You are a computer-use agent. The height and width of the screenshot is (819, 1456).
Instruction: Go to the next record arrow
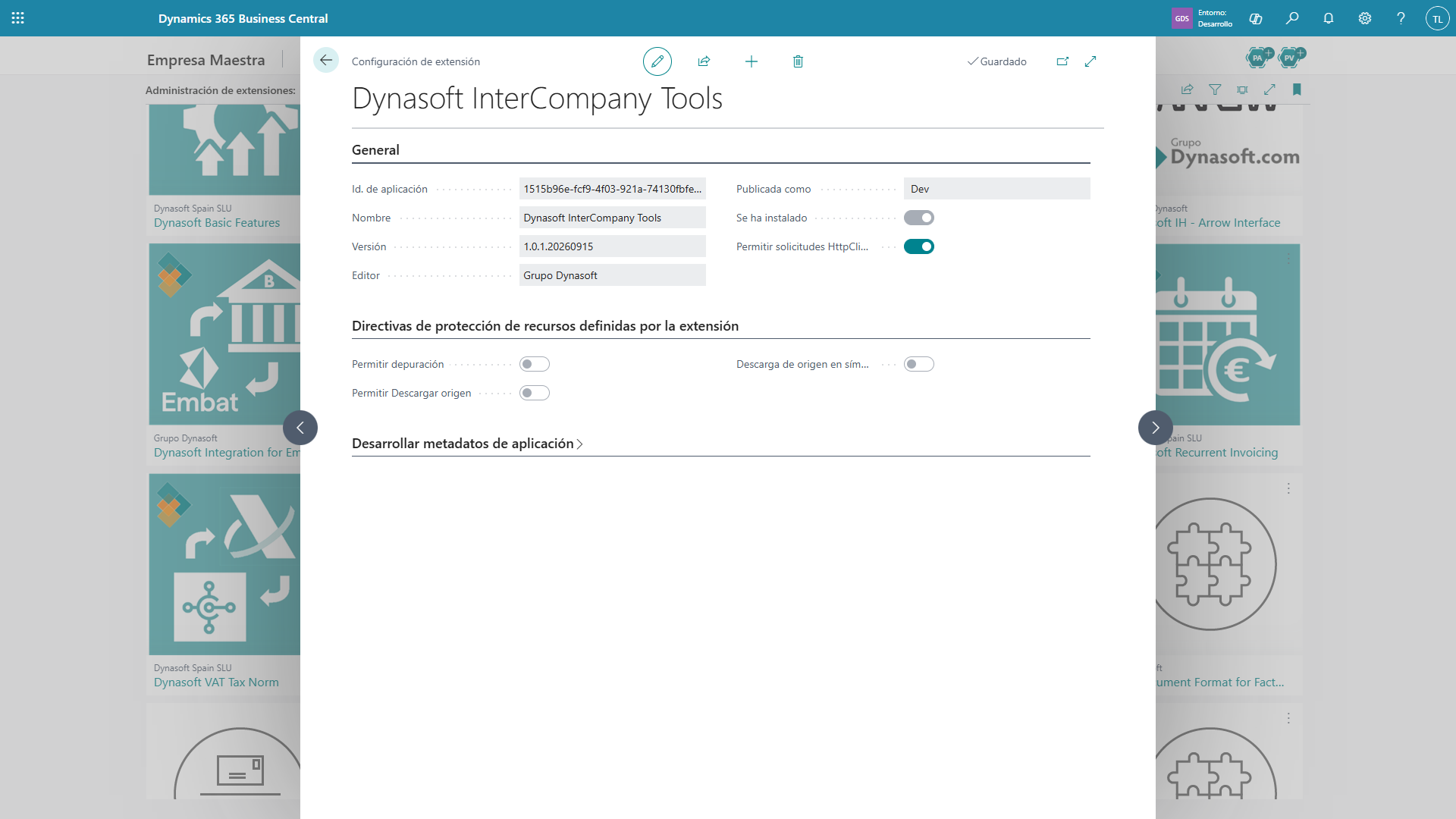coord(1156,428)
